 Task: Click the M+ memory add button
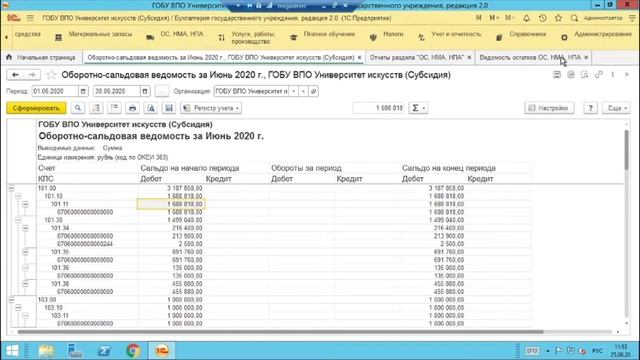coord(494,18)
